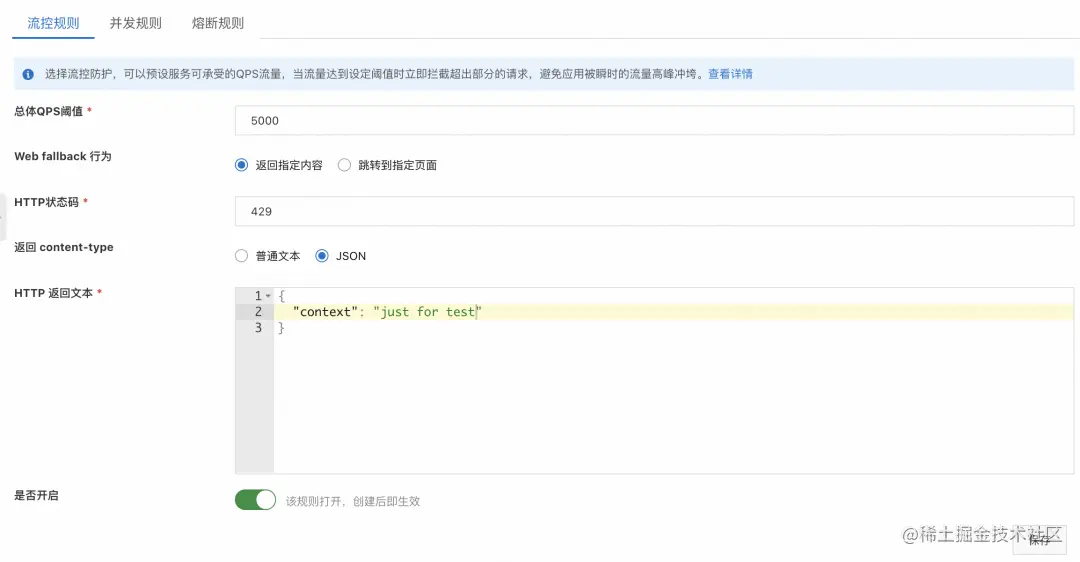The height and width of the screenshot is (562, 1080).
Task: Click line number 2 in editor gutter
Action: pos(258,312)
